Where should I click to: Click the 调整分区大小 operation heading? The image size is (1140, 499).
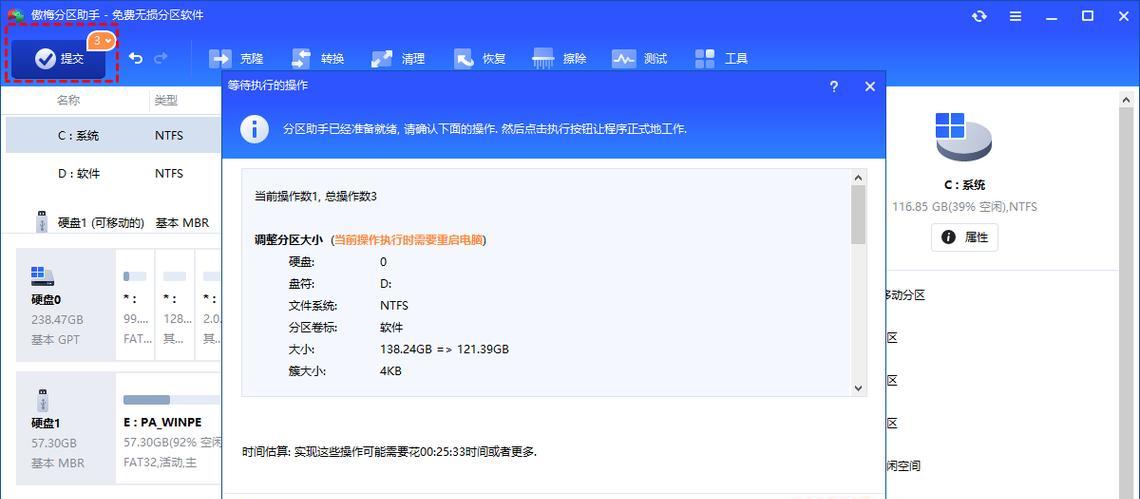289,239
